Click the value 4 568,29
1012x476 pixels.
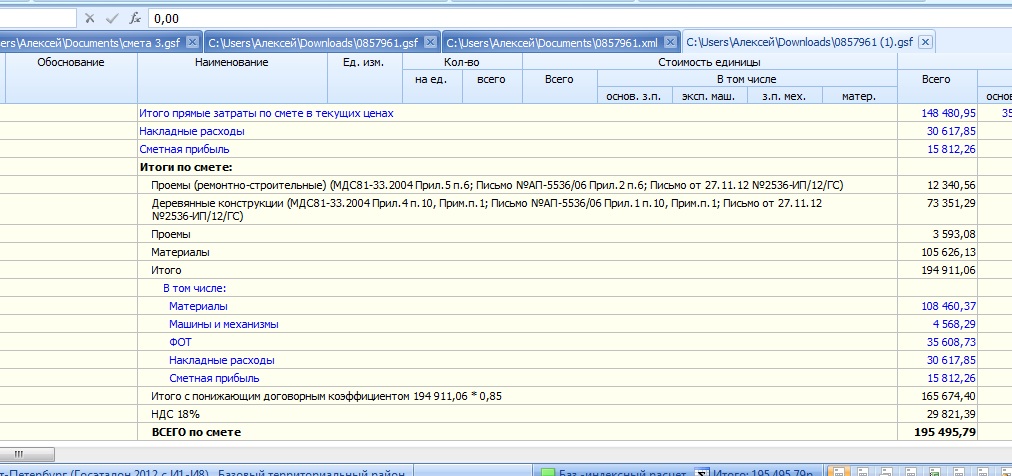pos(954,324)
